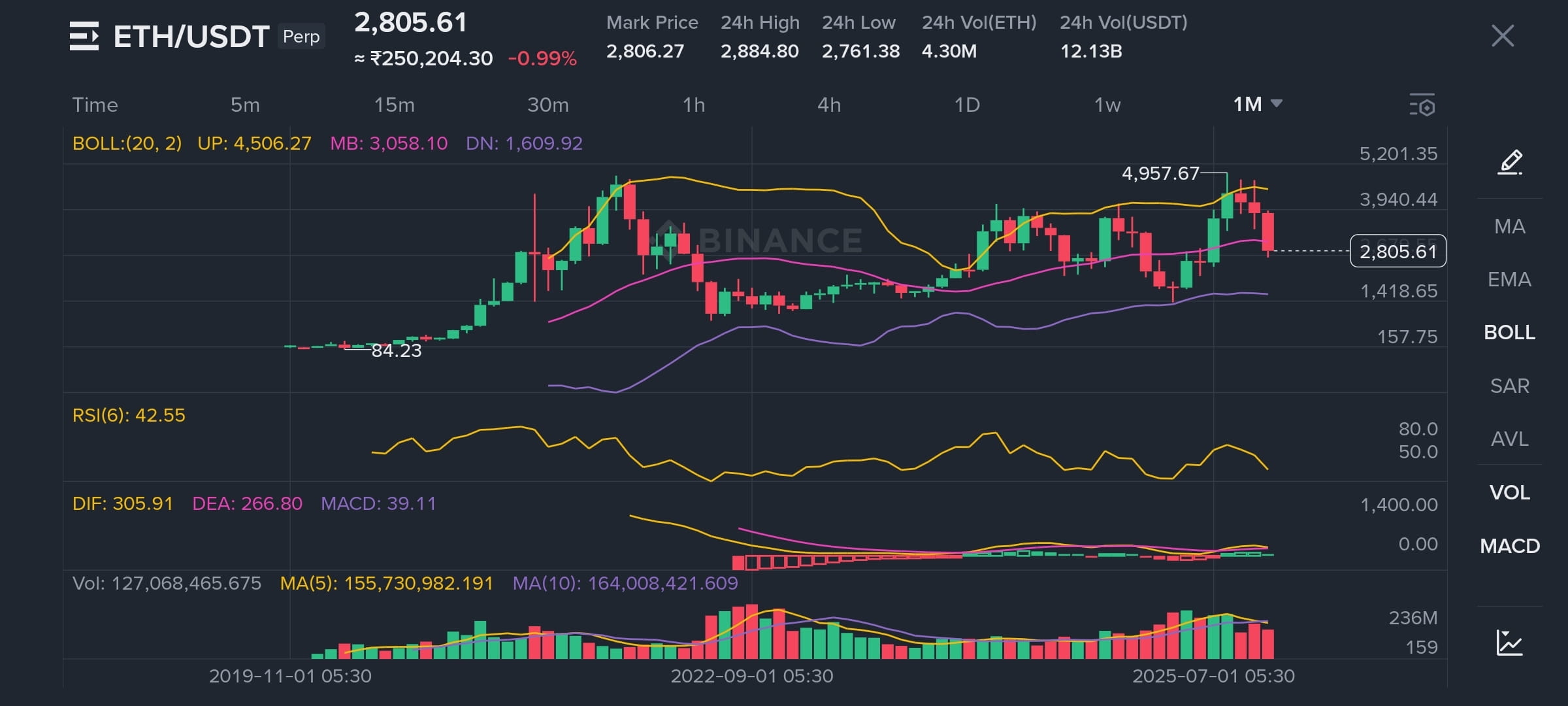Choose the 1D chart interval
1568x706 pixels.
pos(967,105)
